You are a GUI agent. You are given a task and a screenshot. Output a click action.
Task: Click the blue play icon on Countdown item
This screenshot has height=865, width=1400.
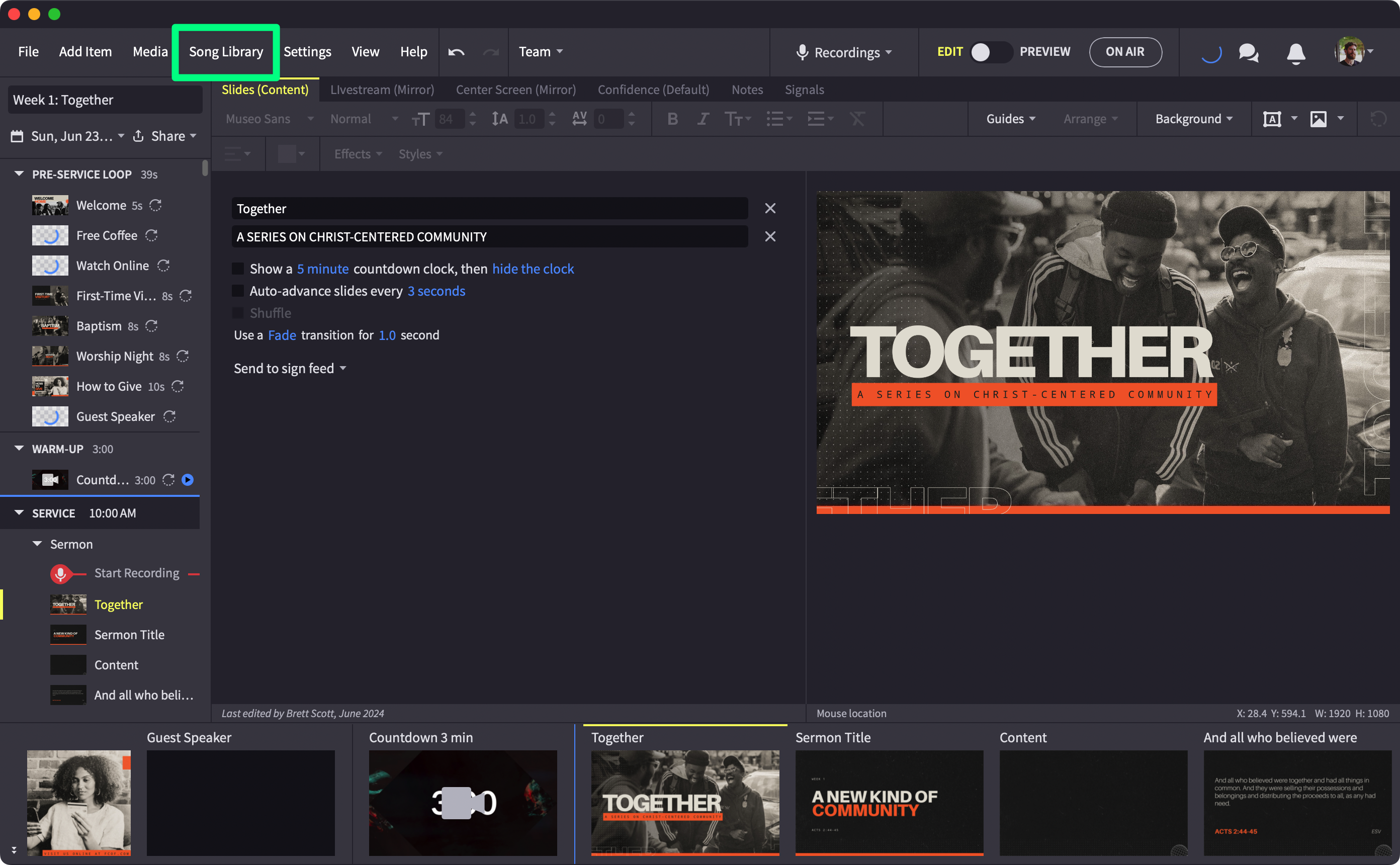pyautogui.click(x=188, y=480)
